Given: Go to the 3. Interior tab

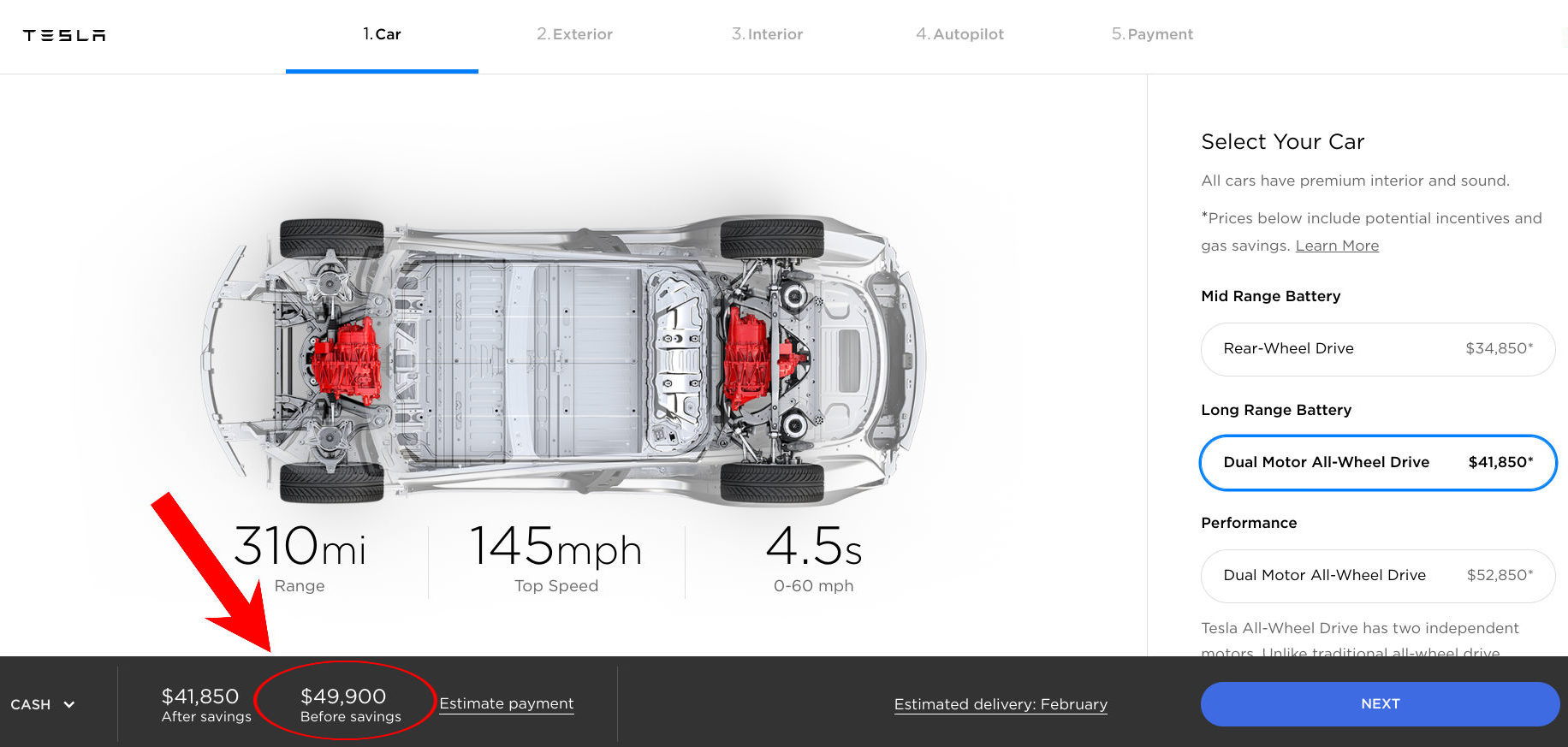Looking at the screenshot, I should [x=767, y=34].
